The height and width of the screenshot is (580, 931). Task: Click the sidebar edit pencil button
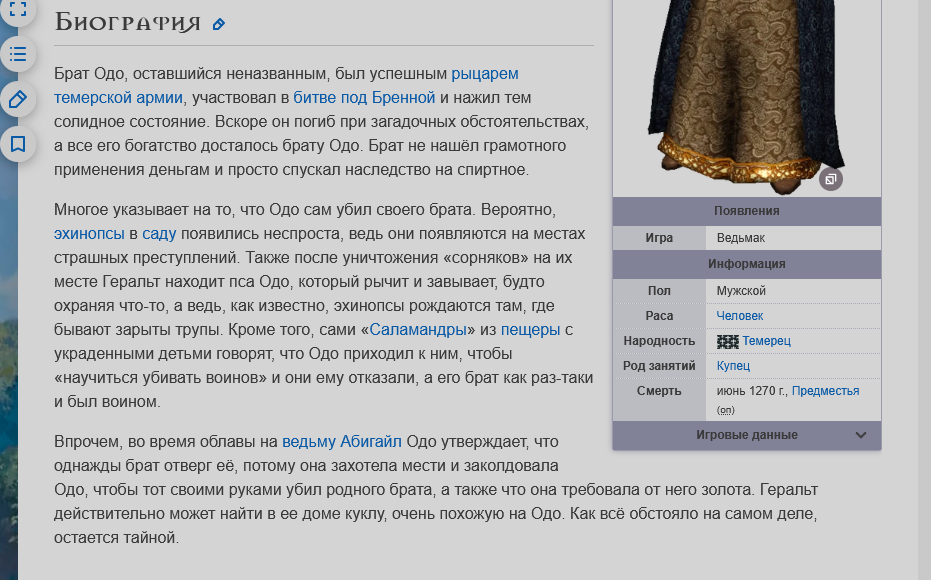click(18, 99)
